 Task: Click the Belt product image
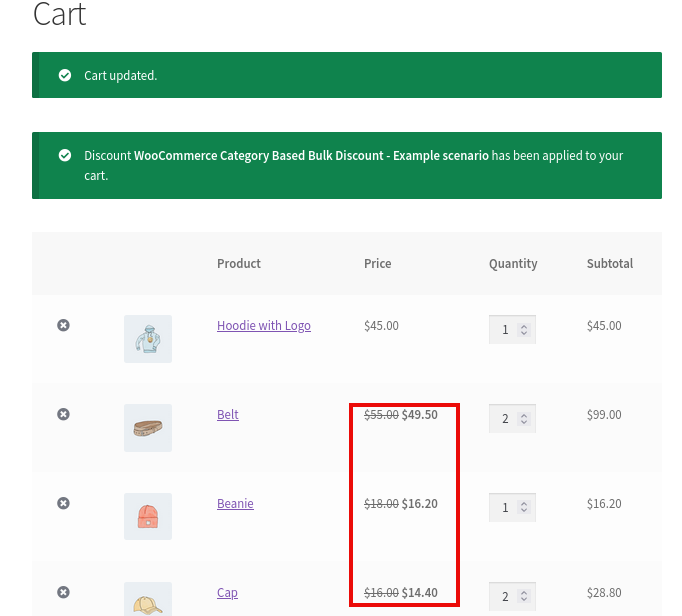pos(148,428)
